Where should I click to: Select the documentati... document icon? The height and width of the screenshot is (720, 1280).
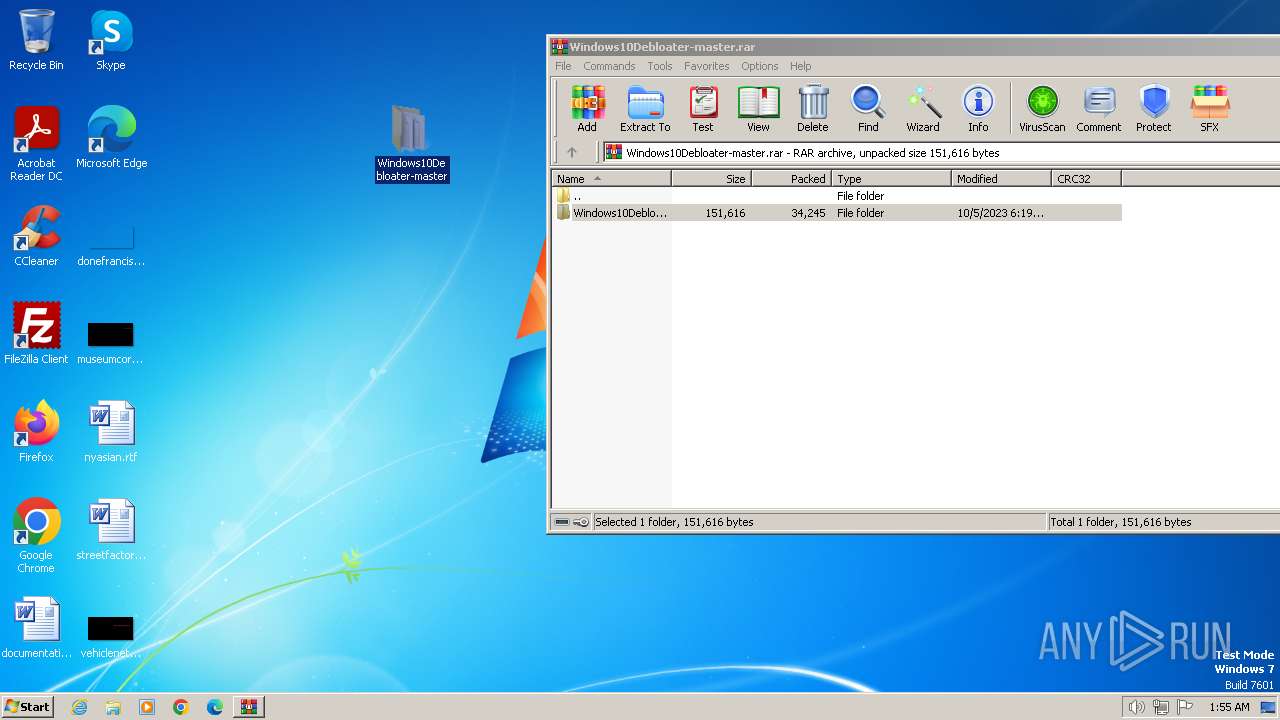click(36, 628)
